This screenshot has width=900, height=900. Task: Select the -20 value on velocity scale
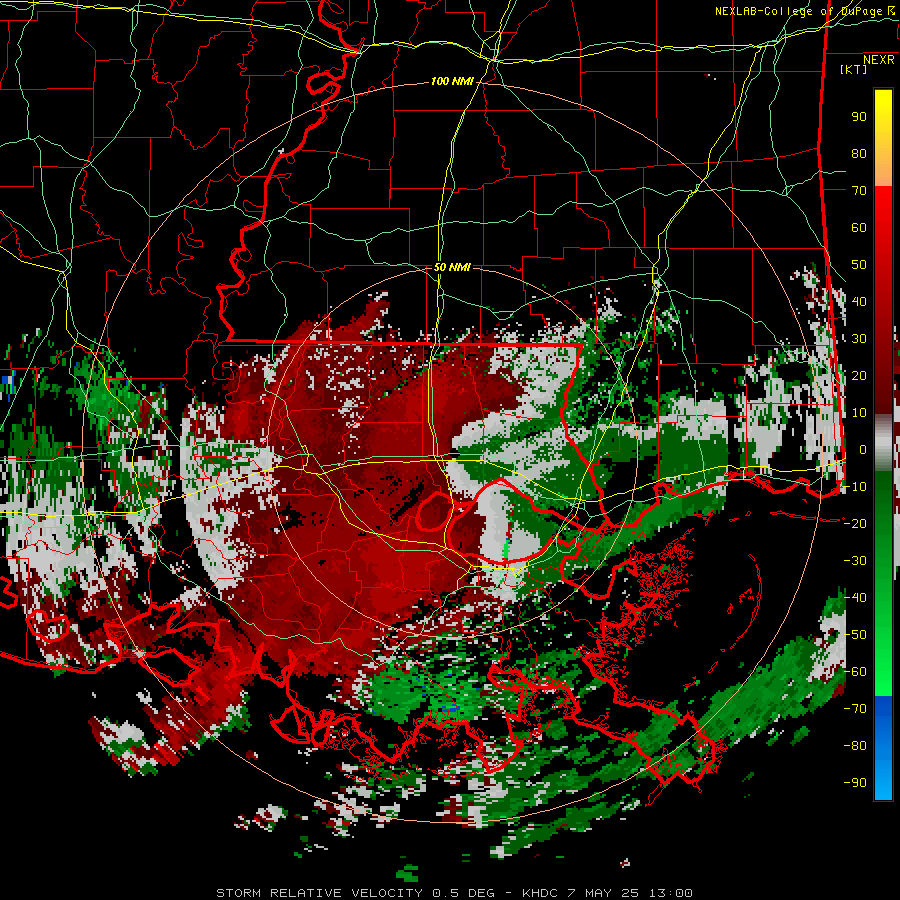(855, 523)
